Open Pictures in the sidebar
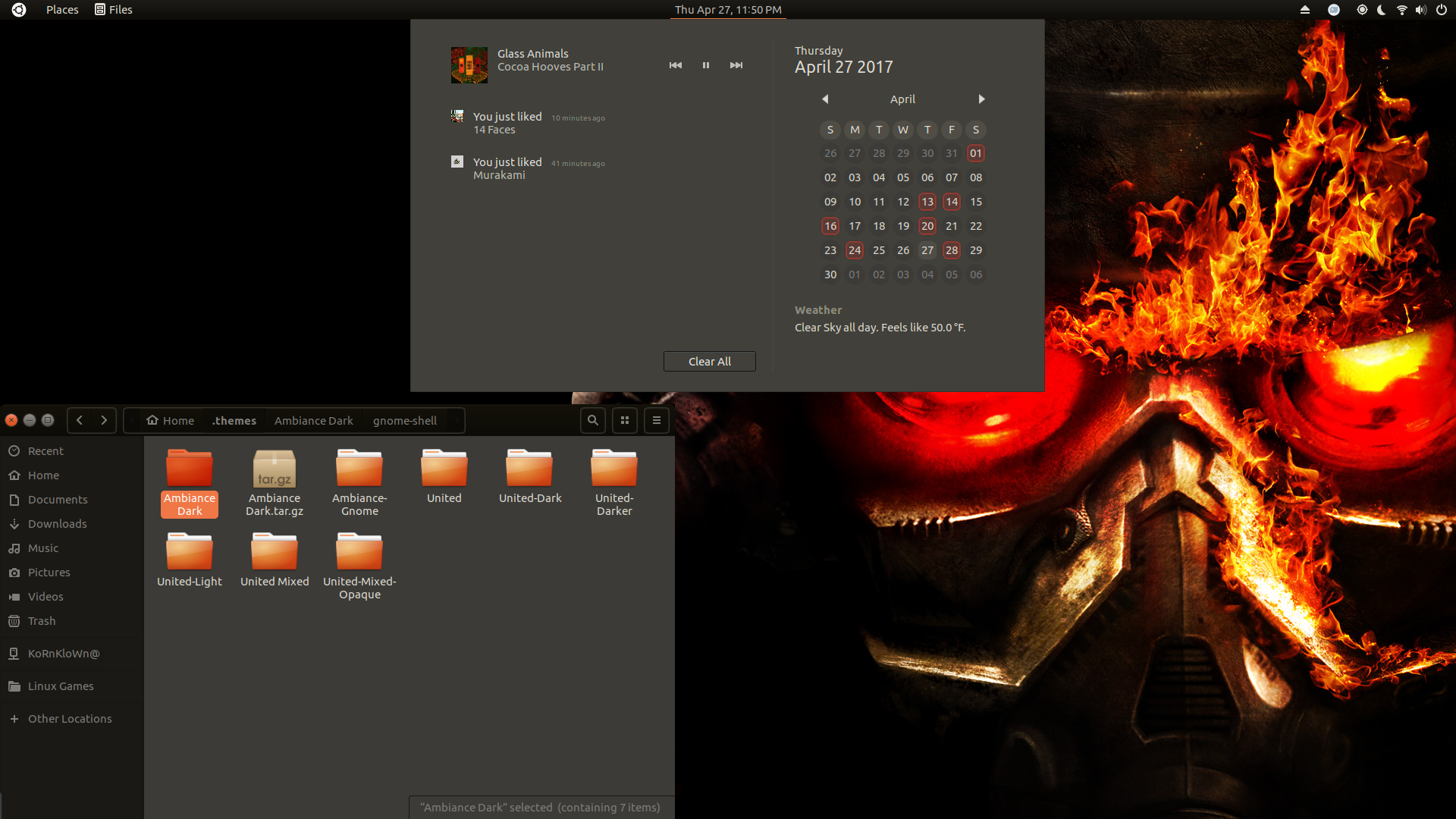Image resolution: width=1456 pixels, height=819 pixels. coord(72,573)
